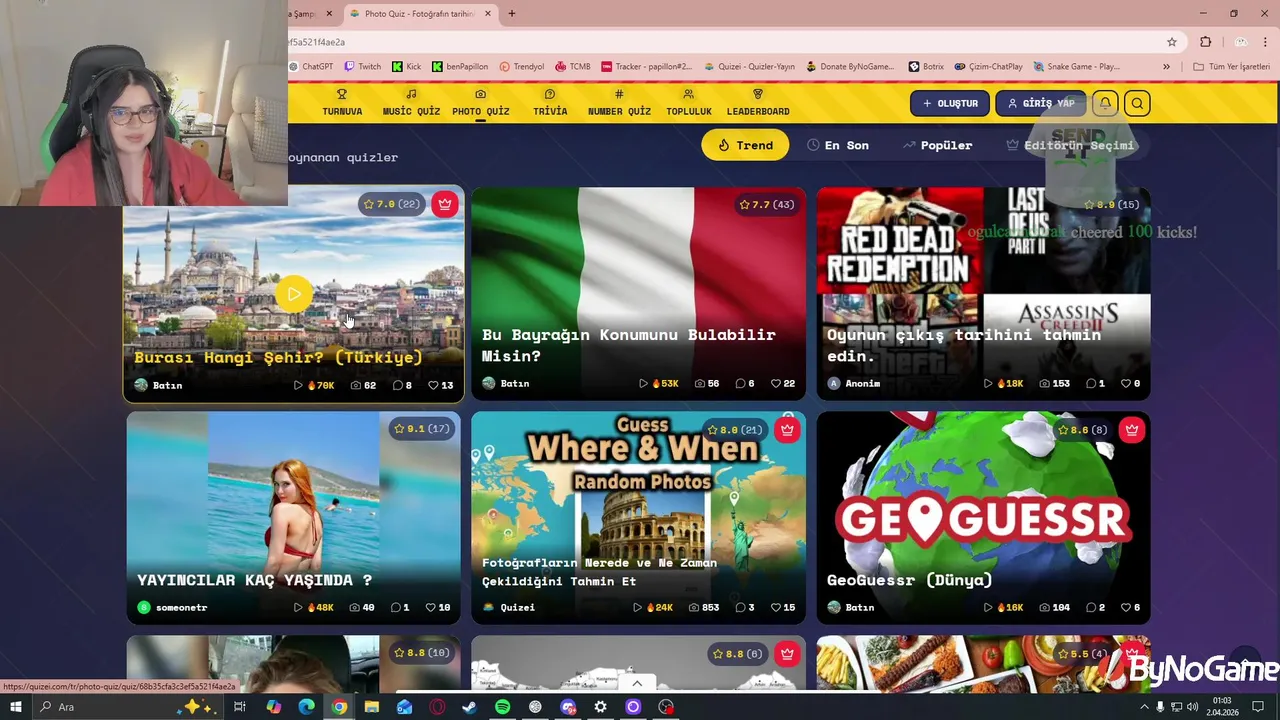Open author someonetr profile link
The height and width of the screenshot is (720, 1280).
click(172, 607)
